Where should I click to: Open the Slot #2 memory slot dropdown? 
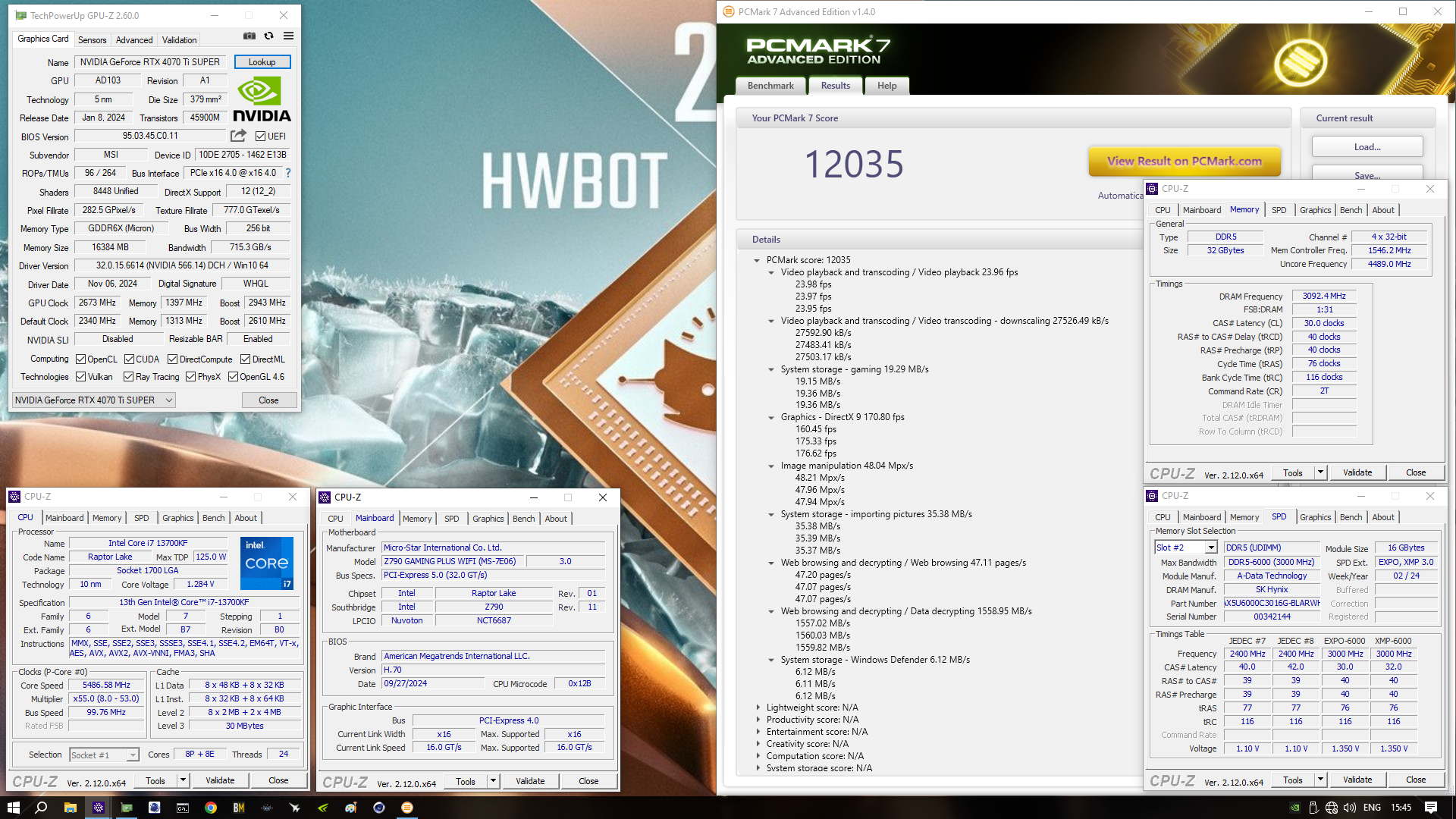coord(1211,548)
